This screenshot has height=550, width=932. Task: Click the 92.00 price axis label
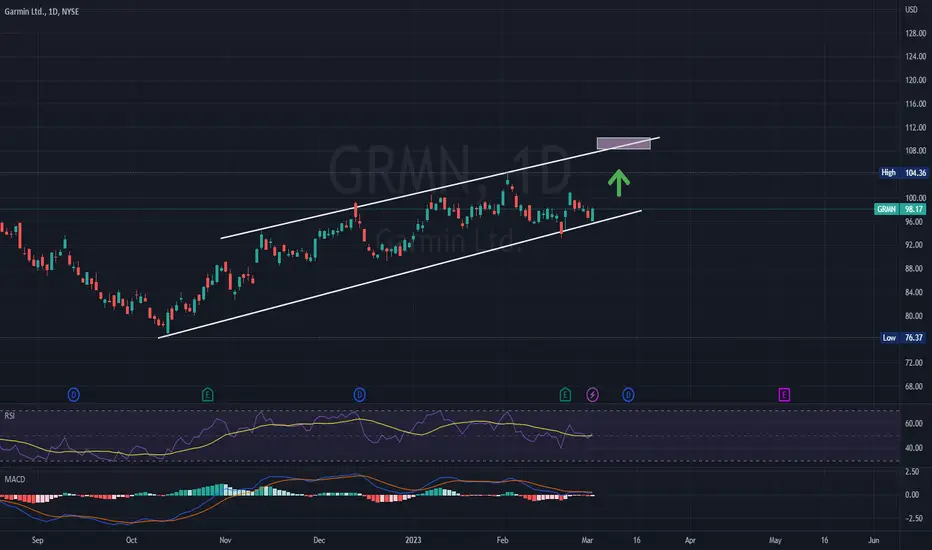click(914, 245)
